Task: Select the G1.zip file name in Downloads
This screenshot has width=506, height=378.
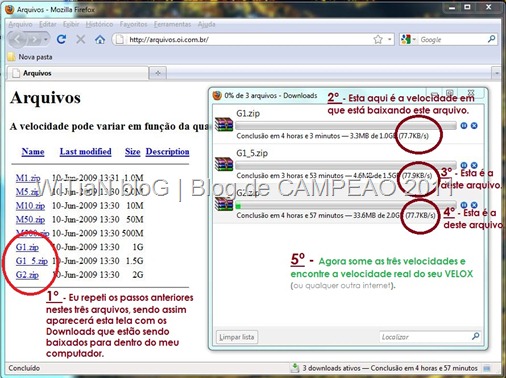Action: [248, 114]
